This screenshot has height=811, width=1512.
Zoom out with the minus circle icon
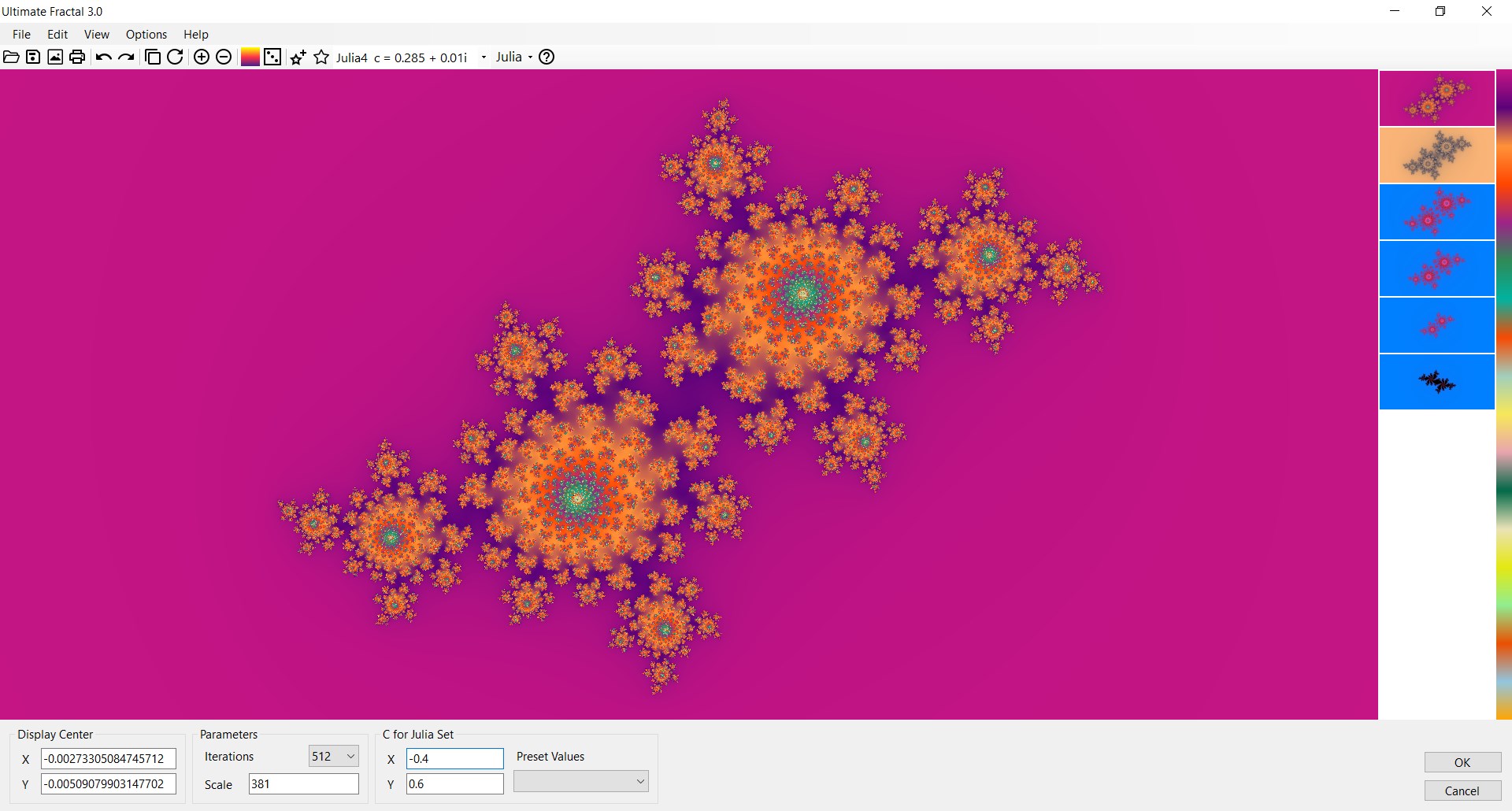click(x=224, y=57)
